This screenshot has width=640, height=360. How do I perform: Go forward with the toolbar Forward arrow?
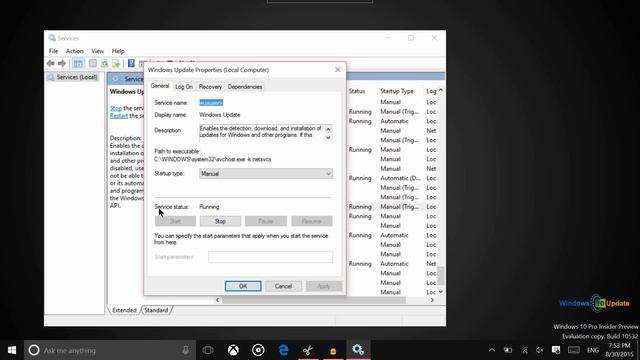click(62, 63)
